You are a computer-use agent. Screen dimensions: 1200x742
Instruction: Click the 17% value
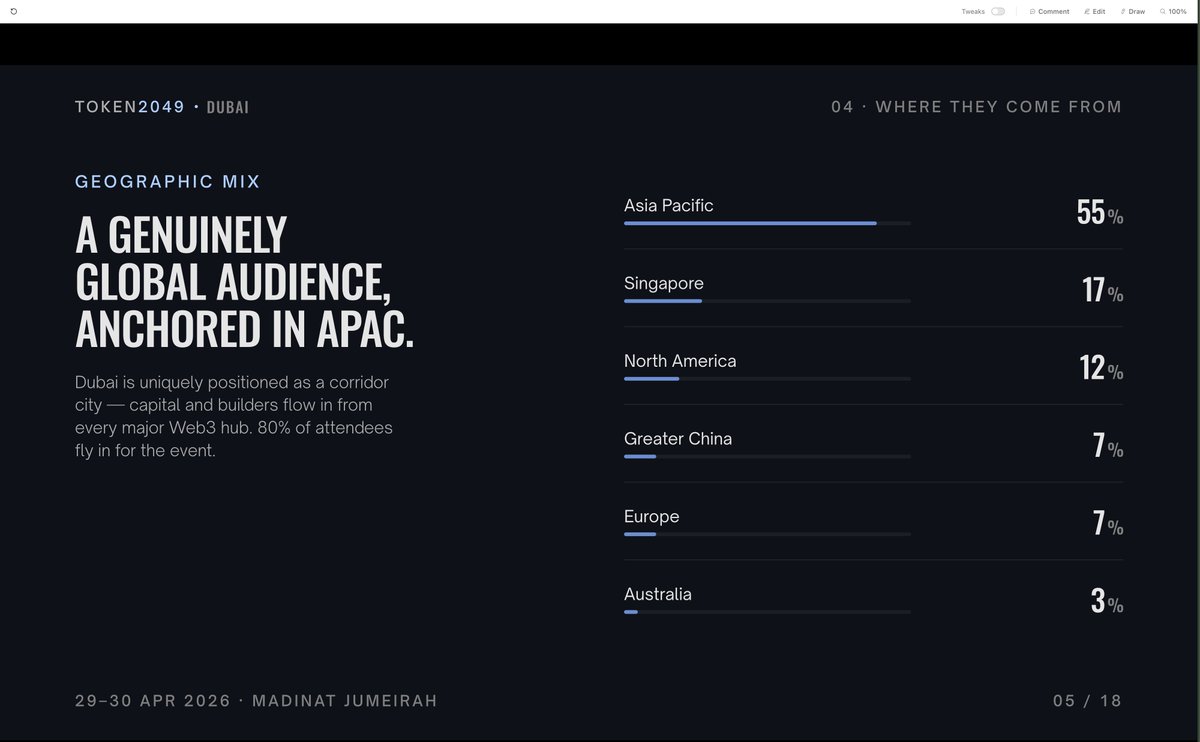(x=1103, y=290)
